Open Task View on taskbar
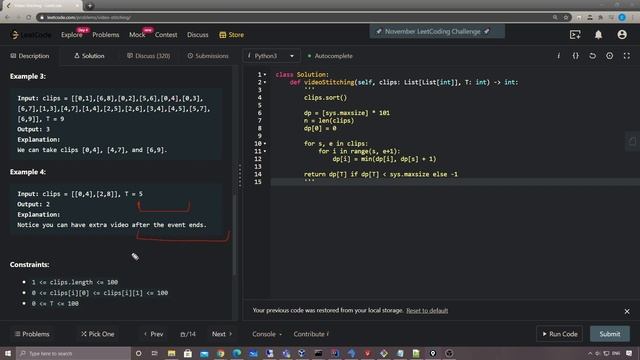Screen dimensions: 640x360 (x=155, y=353)
